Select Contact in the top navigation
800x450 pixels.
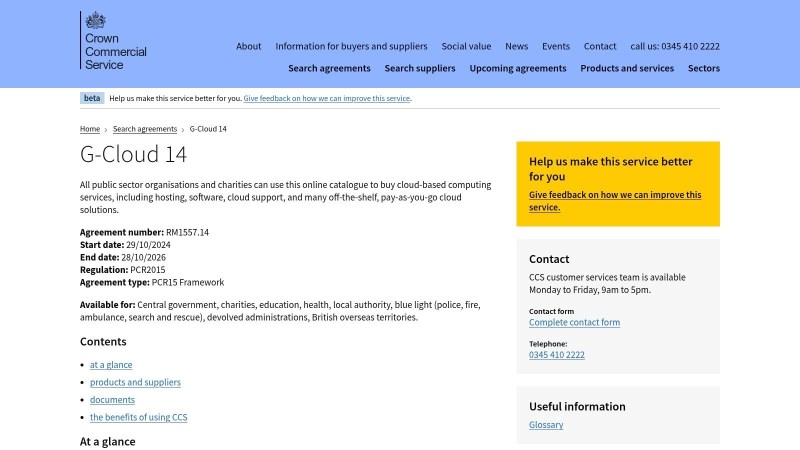tap(600, 46)
